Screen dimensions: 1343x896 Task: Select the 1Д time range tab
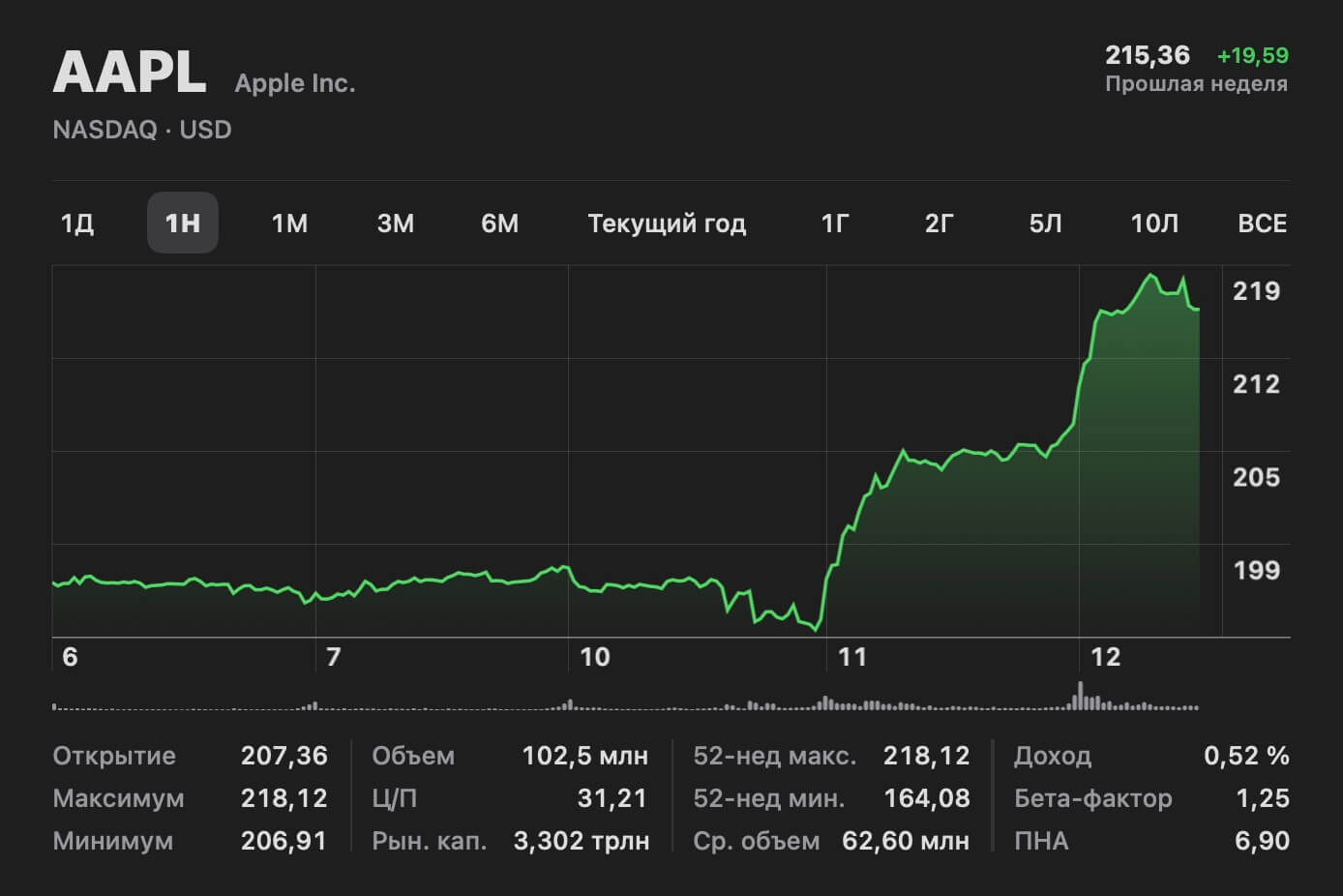(x=77, y=224)
